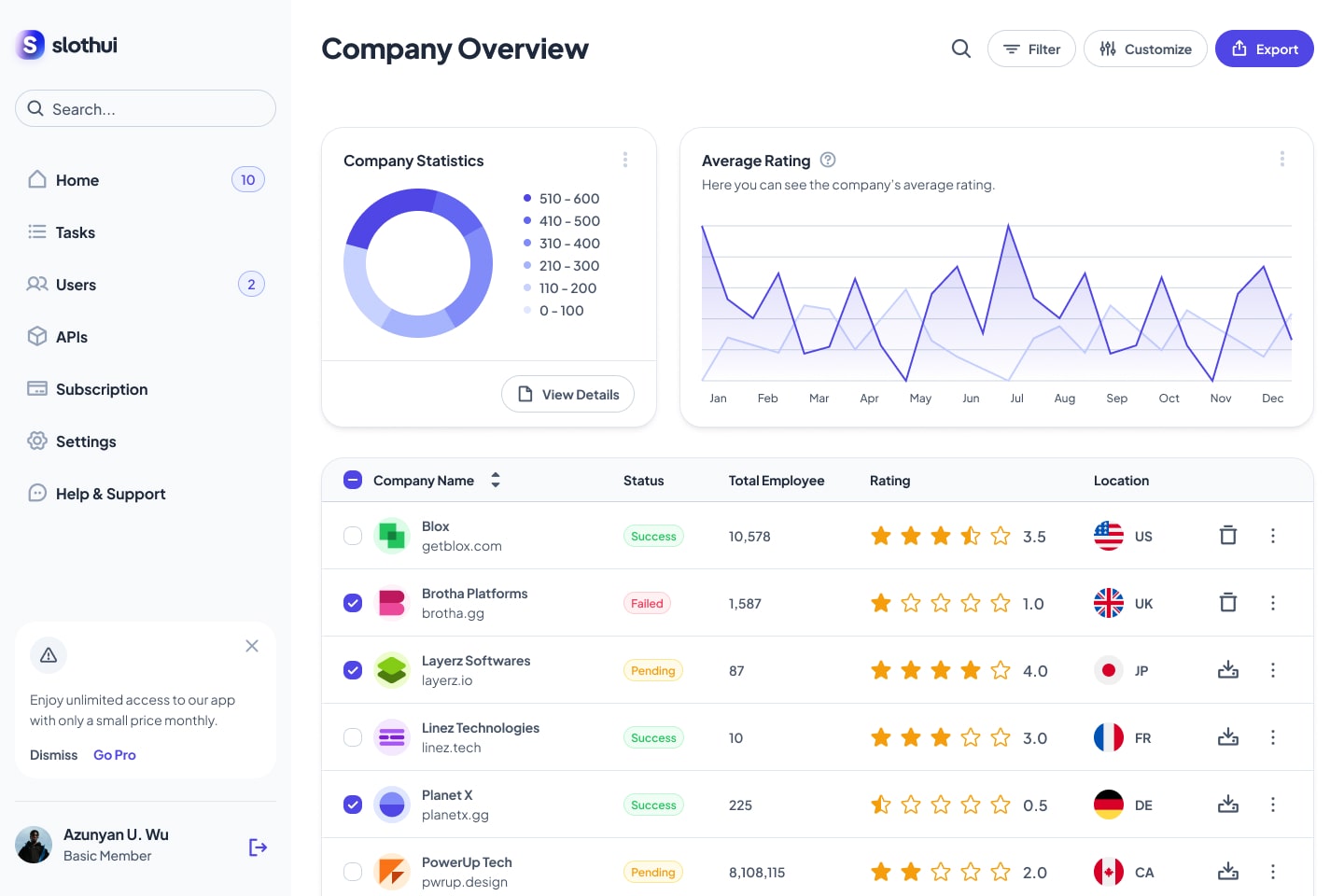This screenshot has width=1344, height=896.
Task: Go to Subscription in the sidebar
Action: pyautogui.click(x=101, y=389)
